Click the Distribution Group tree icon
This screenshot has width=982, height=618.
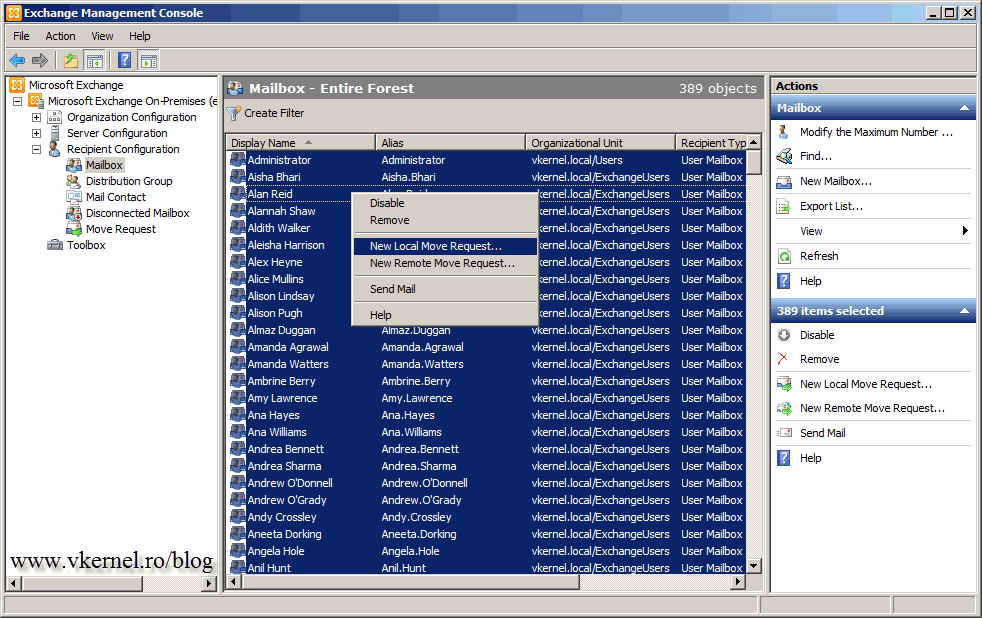coord(74,181)
